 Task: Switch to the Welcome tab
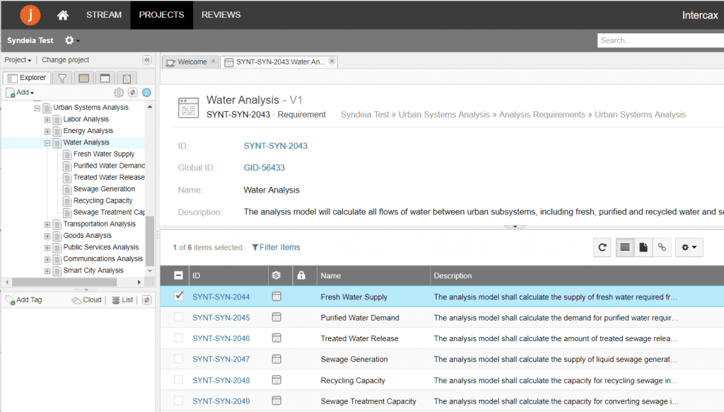(192, 62)
